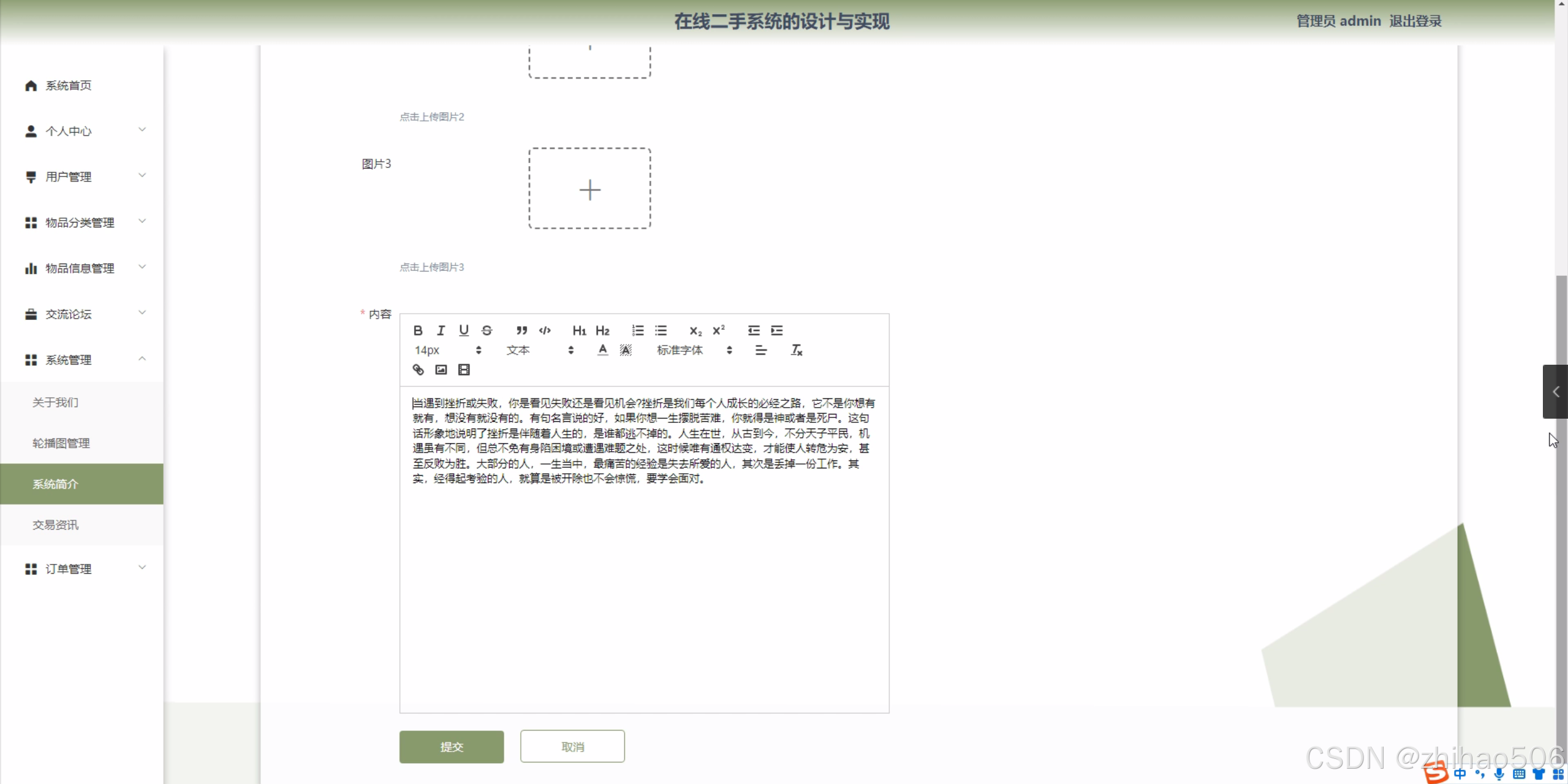Open the 标准字体 font family dropdown

point(680,350)
